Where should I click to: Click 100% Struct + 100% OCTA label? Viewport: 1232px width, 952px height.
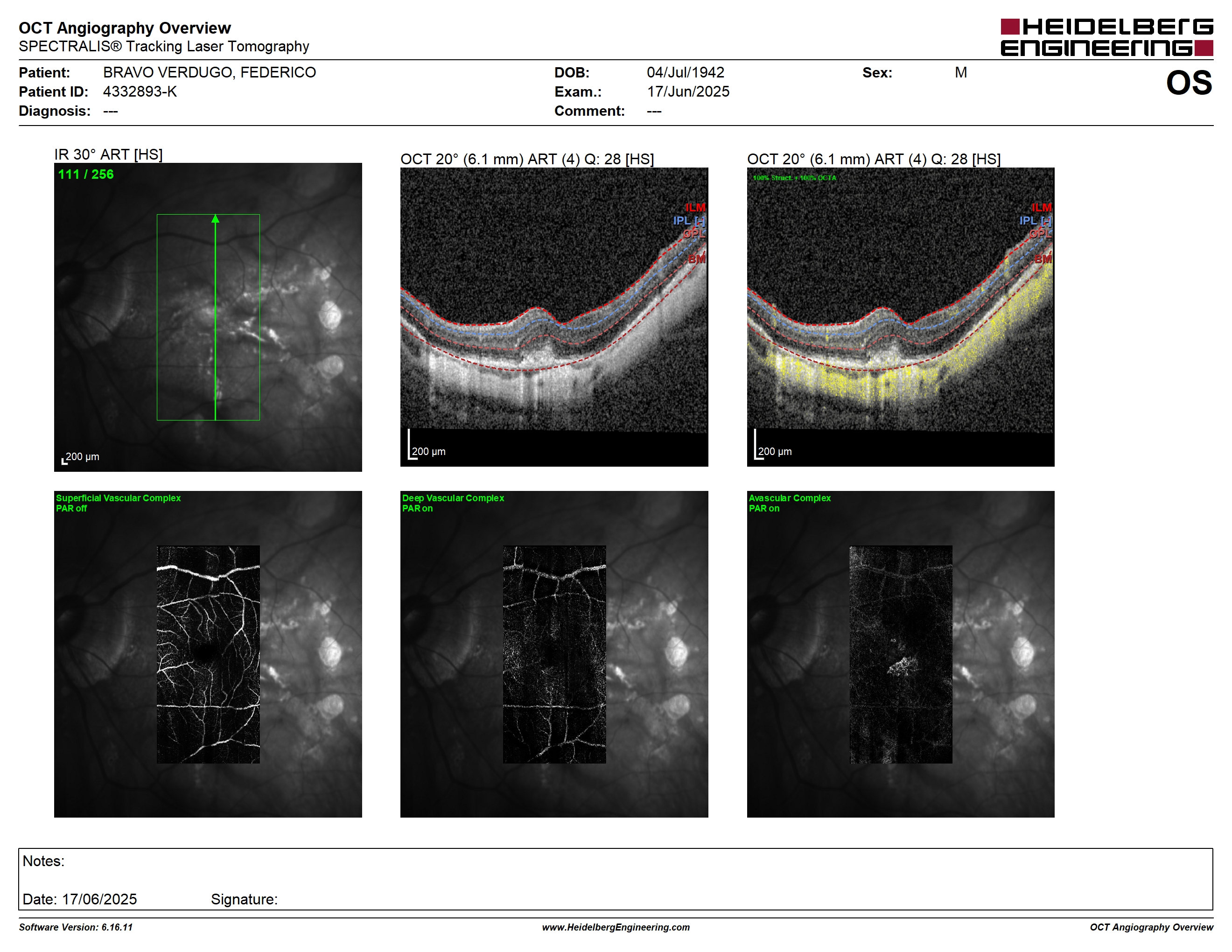(794, 178)
